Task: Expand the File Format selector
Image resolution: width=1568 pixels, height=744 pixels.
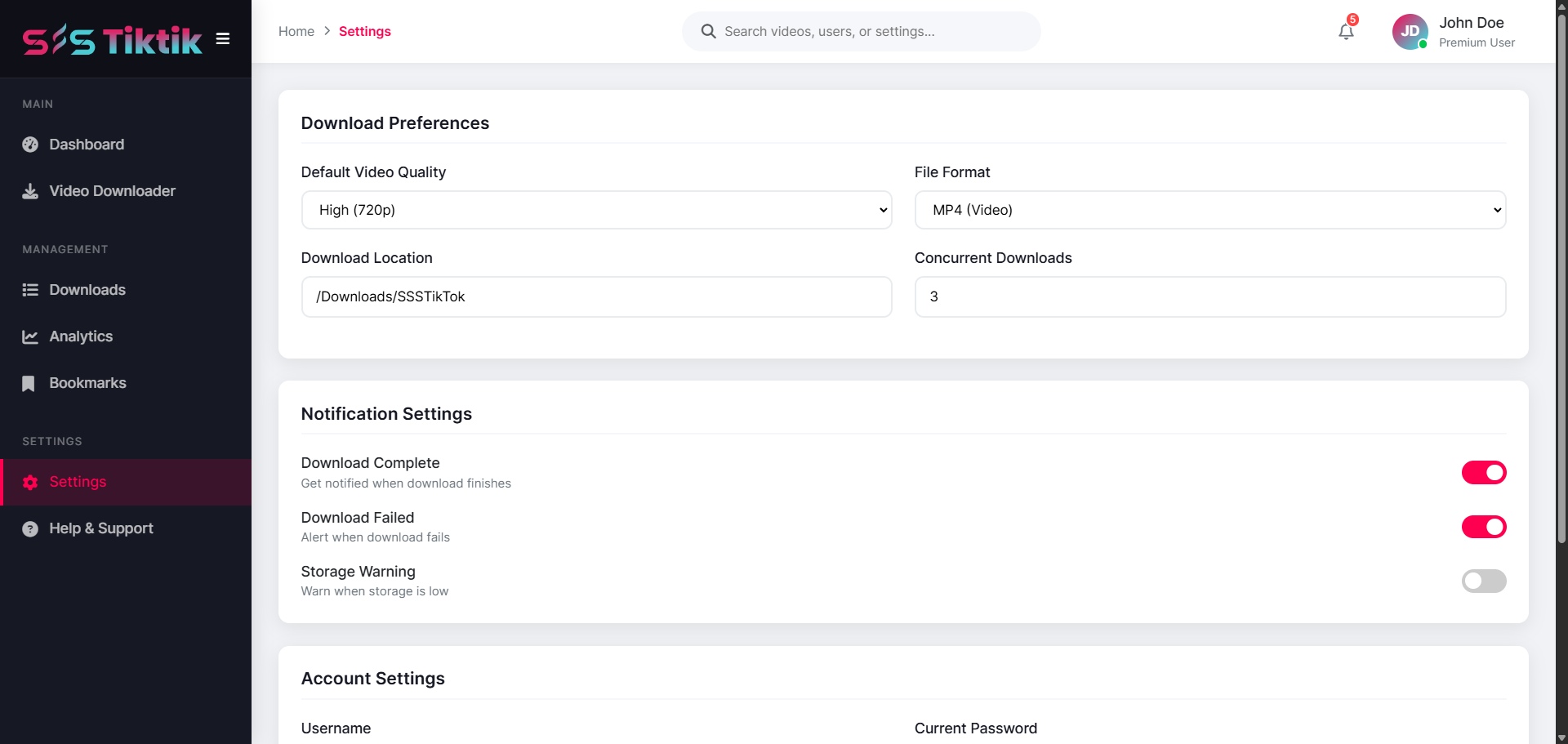Action: 1209,210
